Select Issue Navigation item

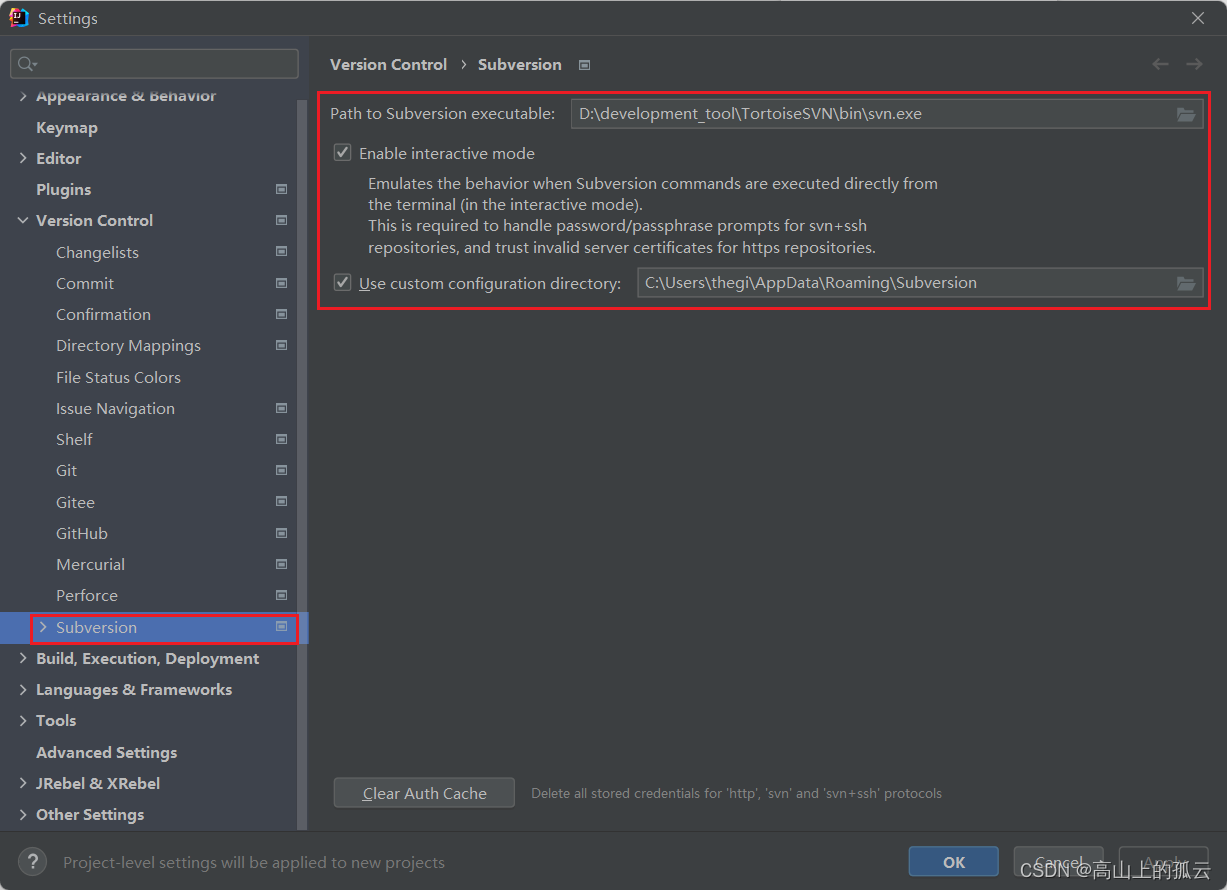115,408
